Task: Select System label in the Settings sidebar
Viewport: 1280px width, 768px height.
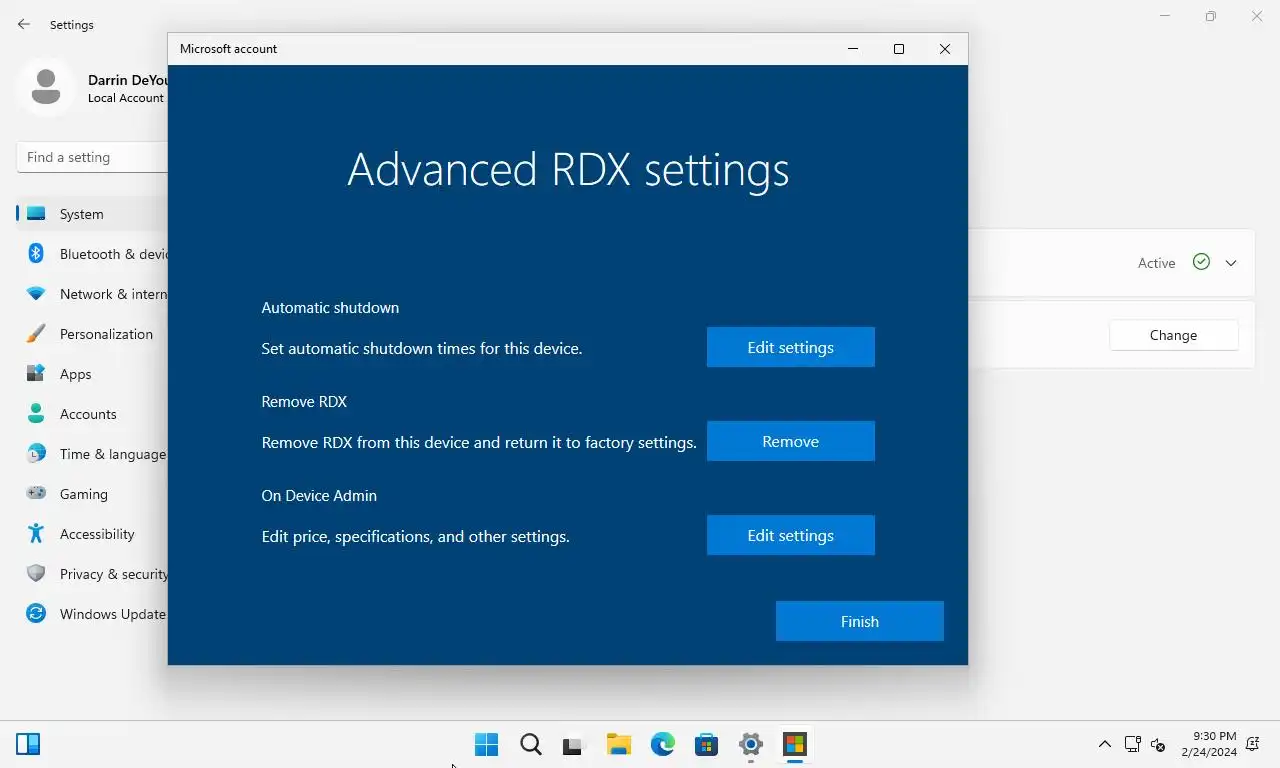Action: tap(81, 214)
